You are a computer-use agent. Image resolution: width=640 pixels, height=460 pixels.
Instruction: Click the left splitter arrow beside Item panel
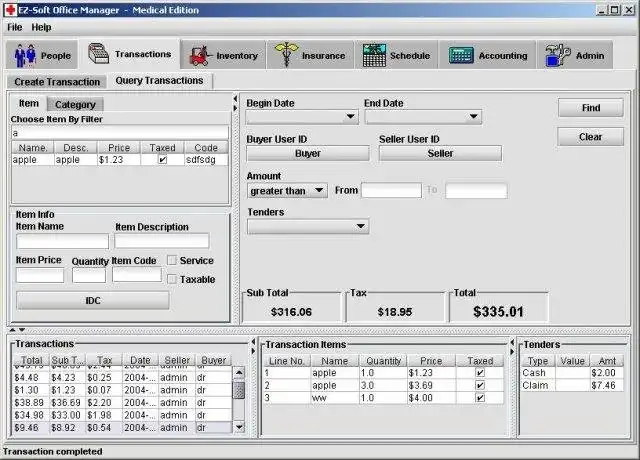235,99
